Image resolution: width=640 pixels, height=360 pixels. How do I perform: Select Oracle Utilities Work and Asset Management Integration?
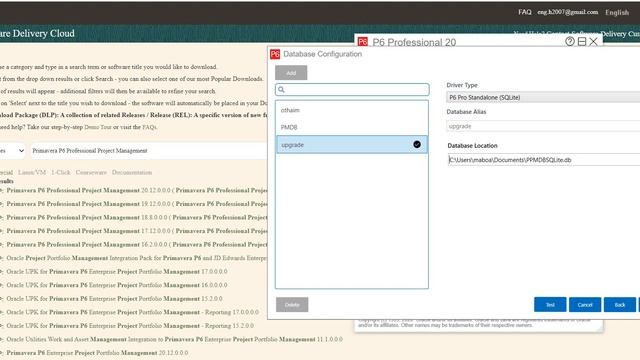pyautogui.click(x=175, y=339)
